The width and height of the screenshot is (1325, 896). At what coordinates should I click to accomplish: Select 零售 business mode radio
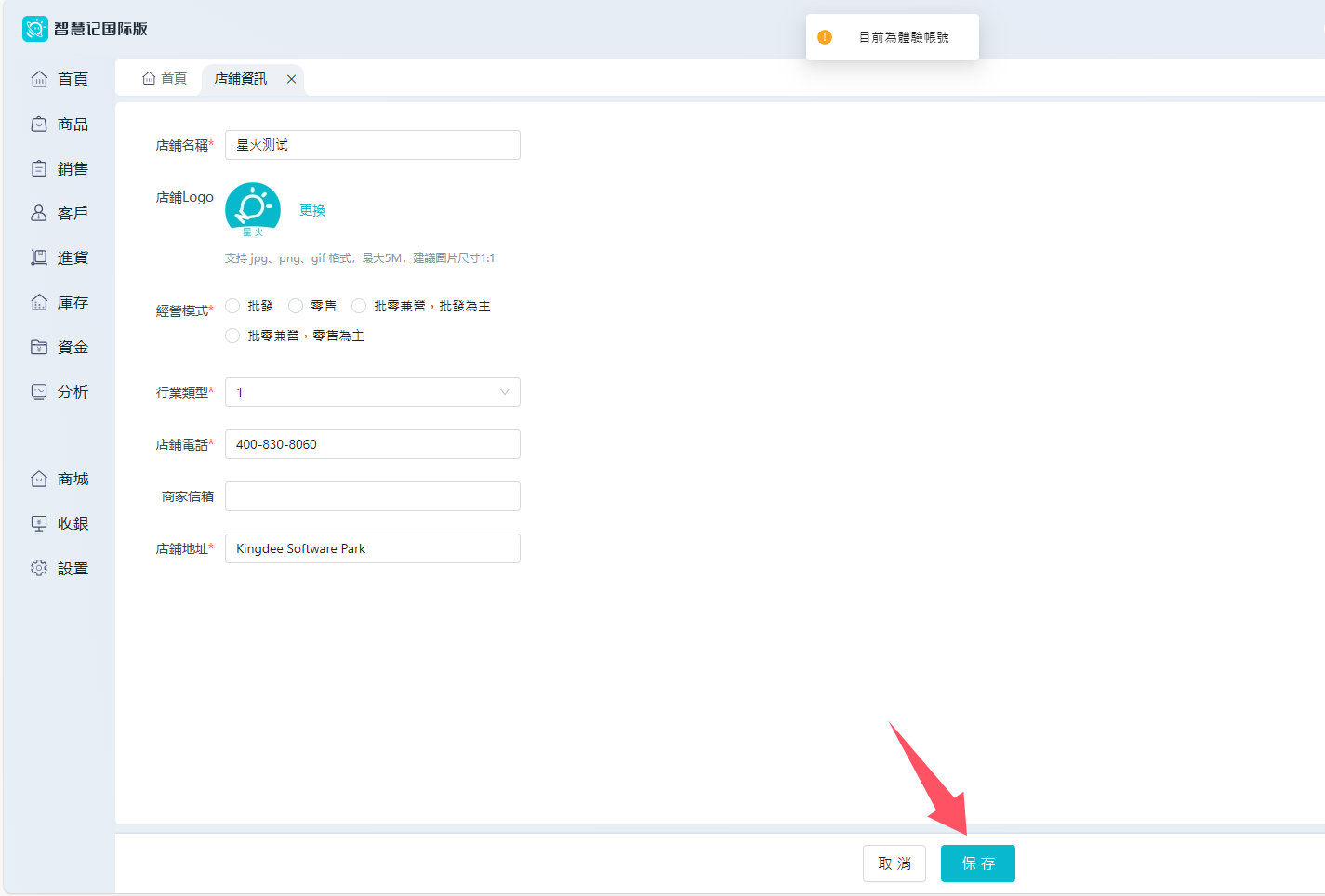297,306
